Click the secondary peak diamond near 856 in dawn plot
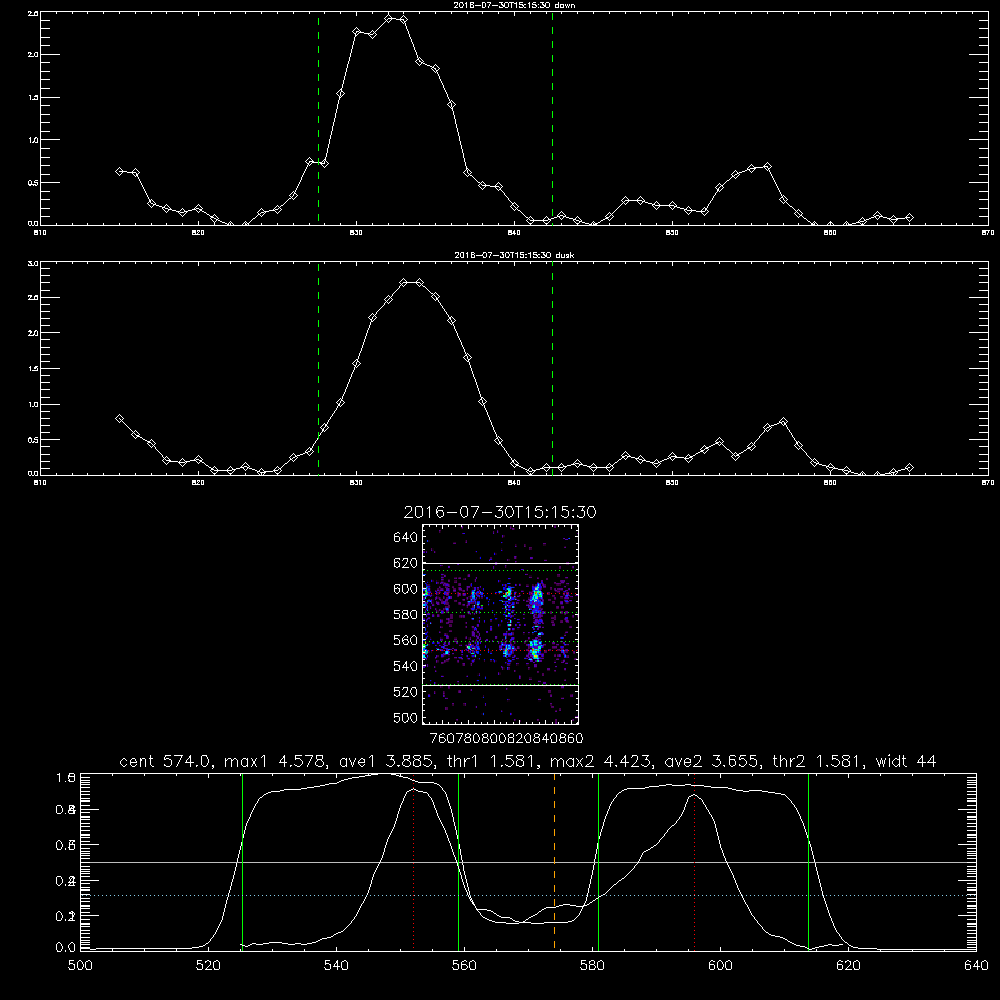1000x1000 pixels. (x=768, y=166)
